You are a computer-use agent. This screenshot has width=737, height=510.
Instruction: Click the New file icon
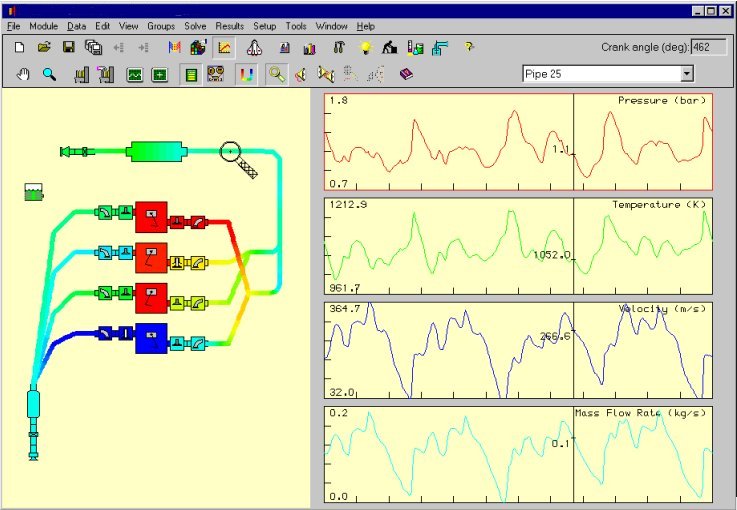[19, 47]
